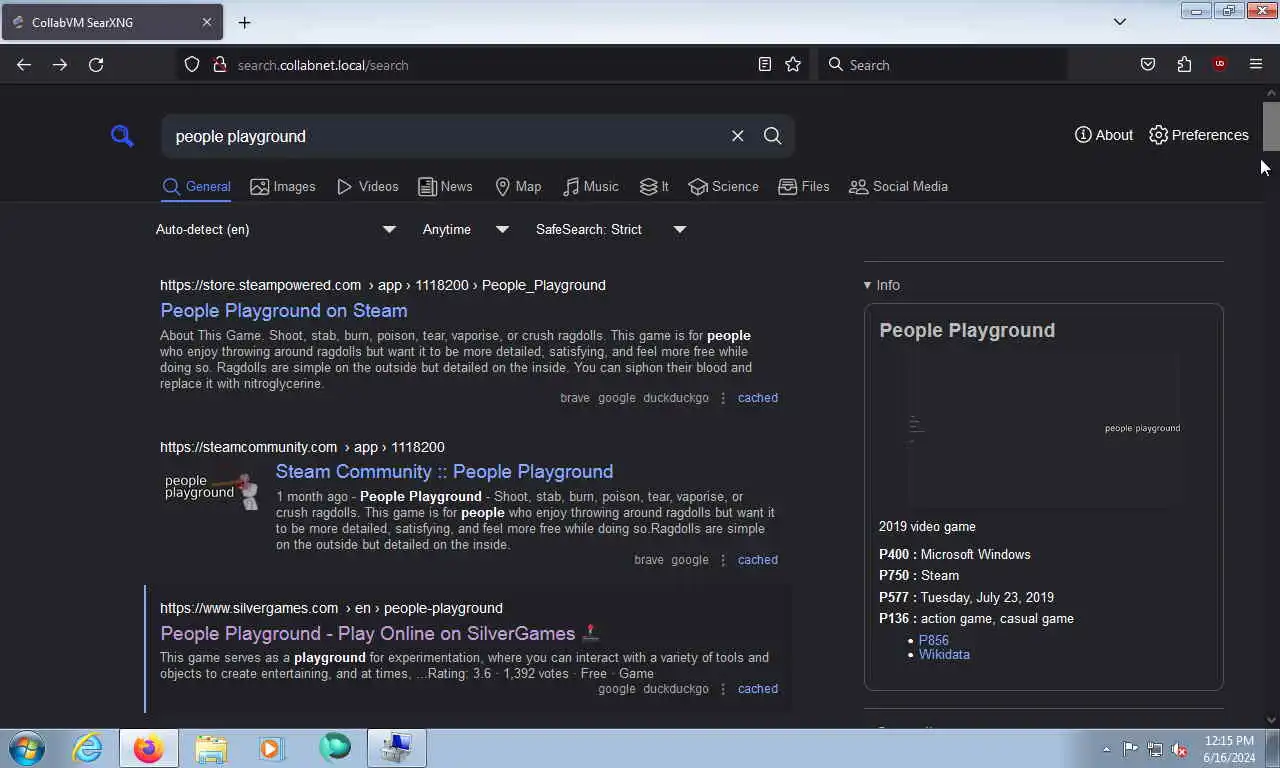Open the It search category
Screen dimensions: 1280x768
[x=654, y=186]
